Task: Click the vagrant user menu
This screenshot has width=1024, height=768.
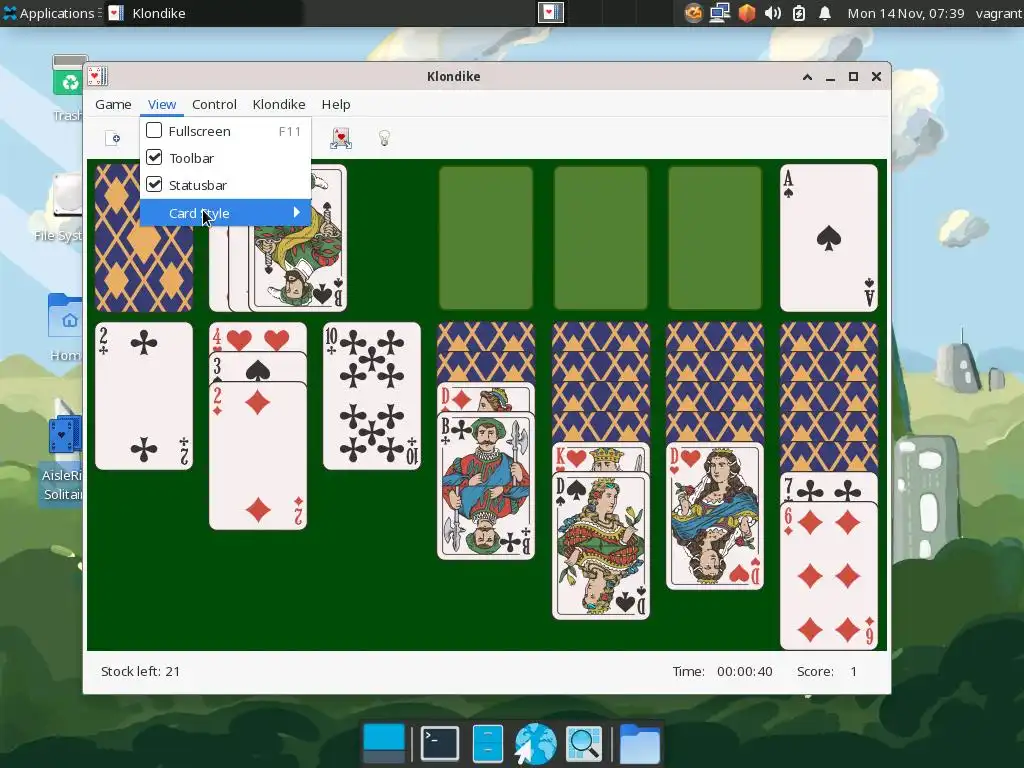Action: (x=999, y=13)
